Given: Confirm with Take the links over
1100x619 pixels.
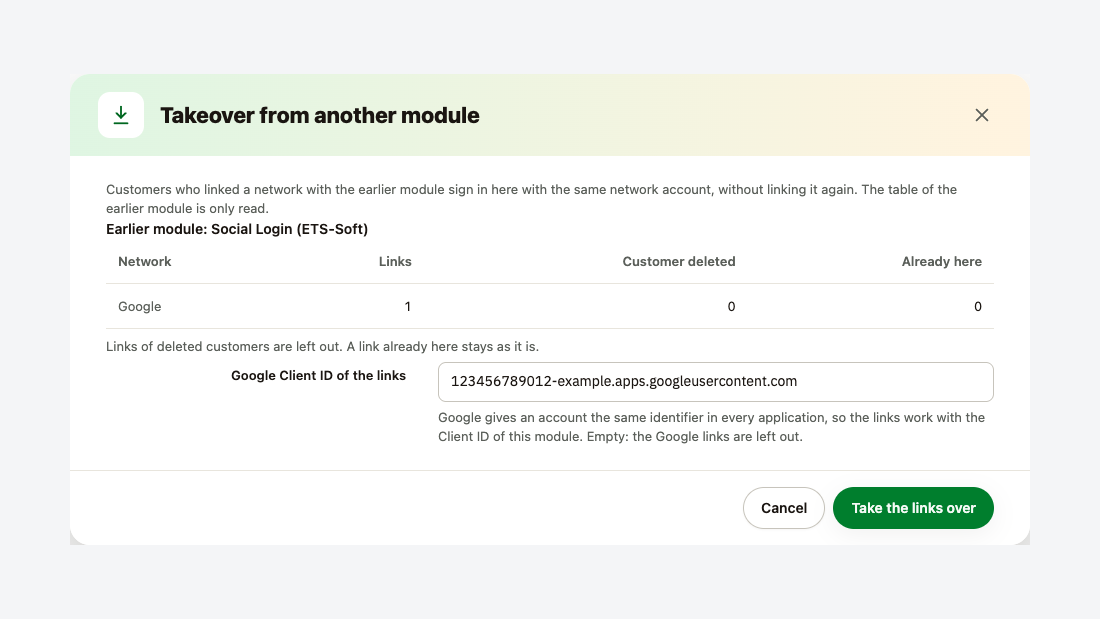Looking at the screenshot, I should click(913, 508).
